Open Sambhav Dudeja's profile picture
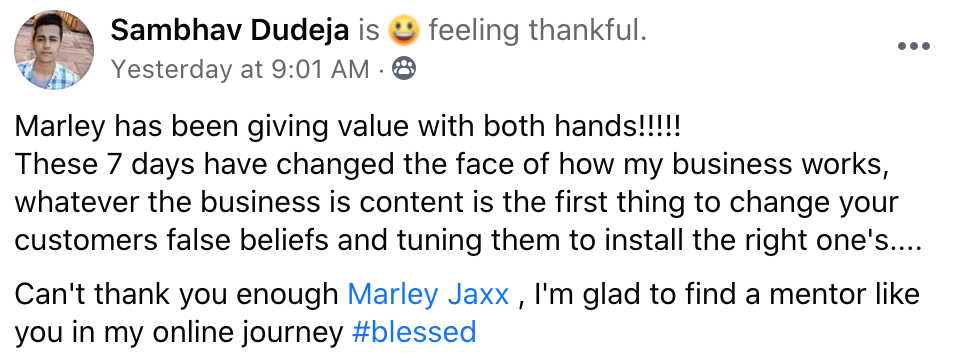The width and height of the screenshot is (968, 362). click(x=54, y=49)
